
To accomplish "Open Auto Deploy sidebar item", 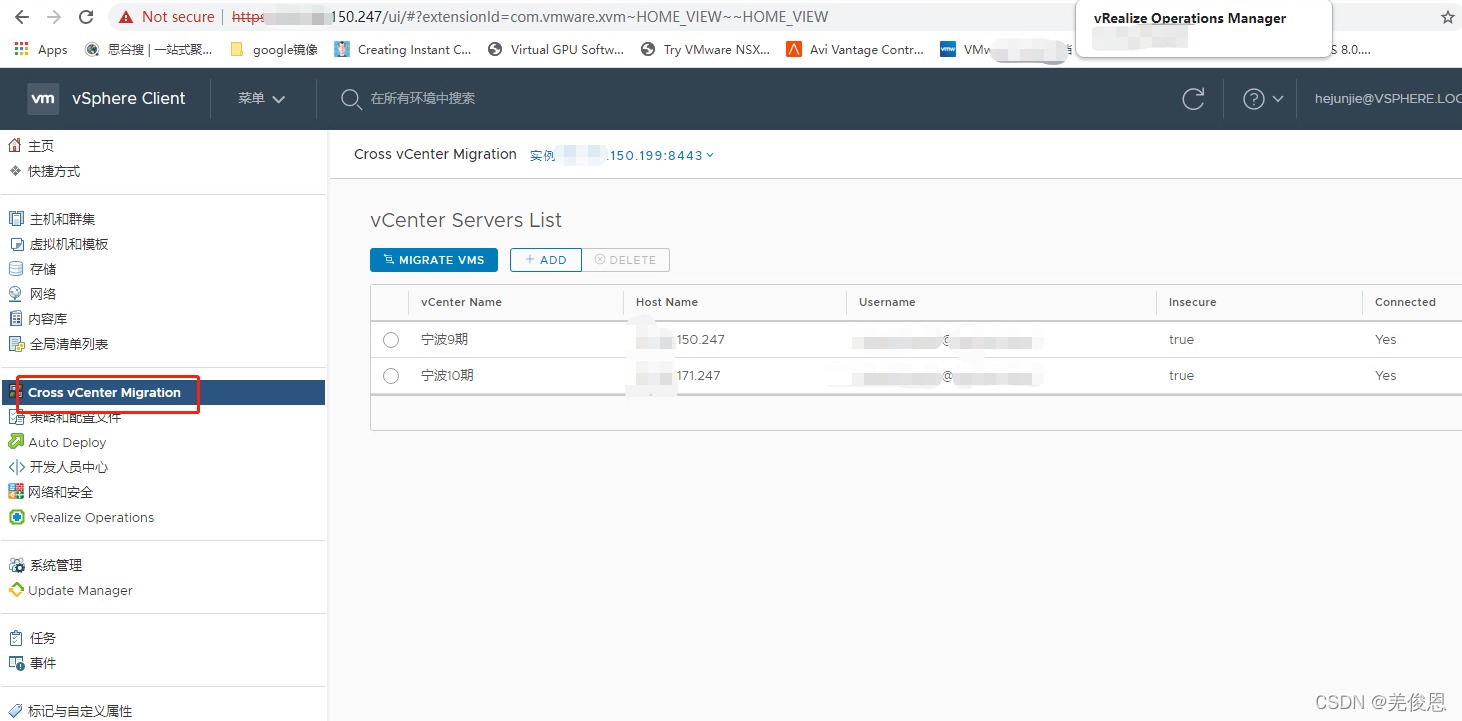I will point(67,442).
